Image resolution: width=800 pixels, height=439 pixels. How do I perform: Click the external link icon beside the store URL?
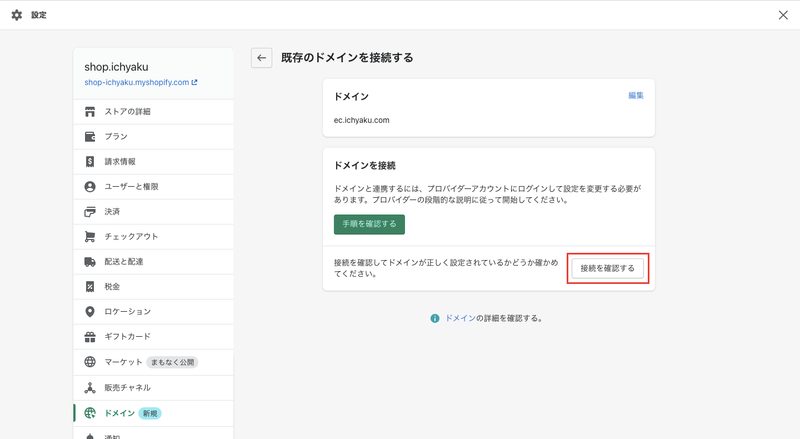click(194, 82)
